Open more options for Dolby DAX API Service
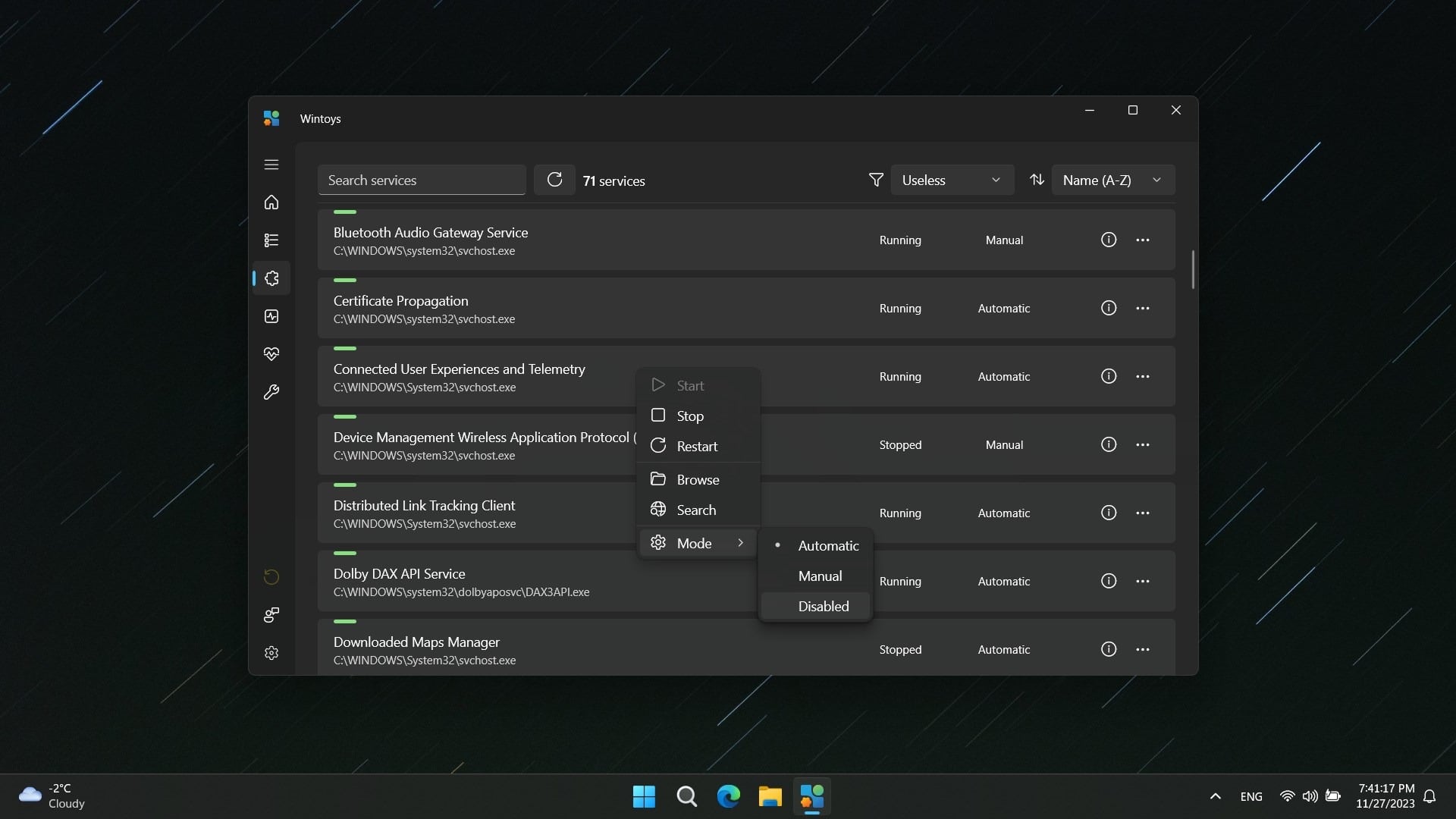 1142,581
